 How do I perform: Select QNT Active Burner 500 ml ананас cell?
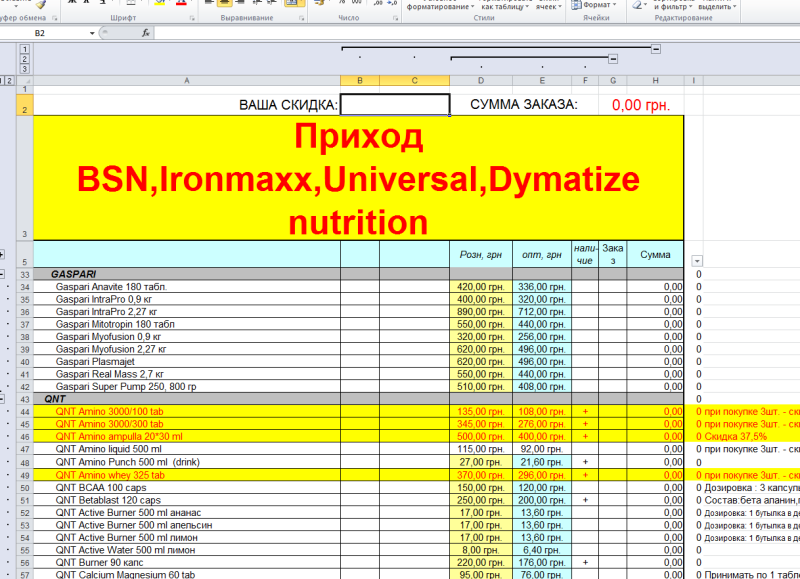tap(187, 513)
